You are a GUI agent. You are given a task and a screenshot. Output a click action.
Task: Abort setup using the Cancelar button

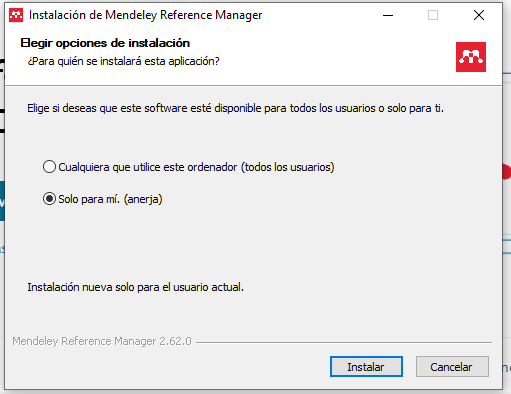(452, 367)
